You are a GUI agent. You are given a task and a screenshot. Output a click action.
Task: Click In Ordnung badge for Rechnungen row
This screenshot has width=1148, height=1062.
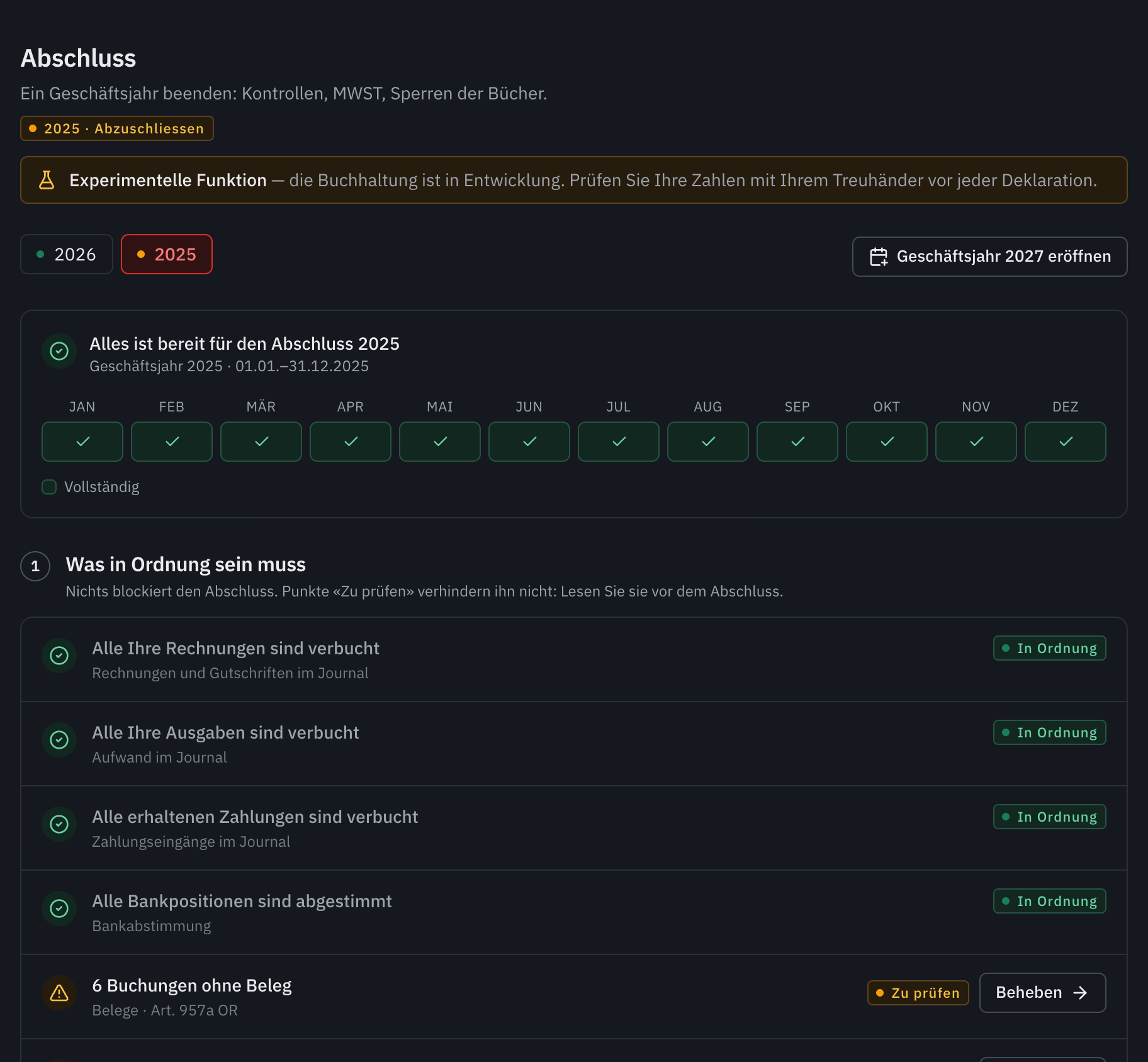1050,648
